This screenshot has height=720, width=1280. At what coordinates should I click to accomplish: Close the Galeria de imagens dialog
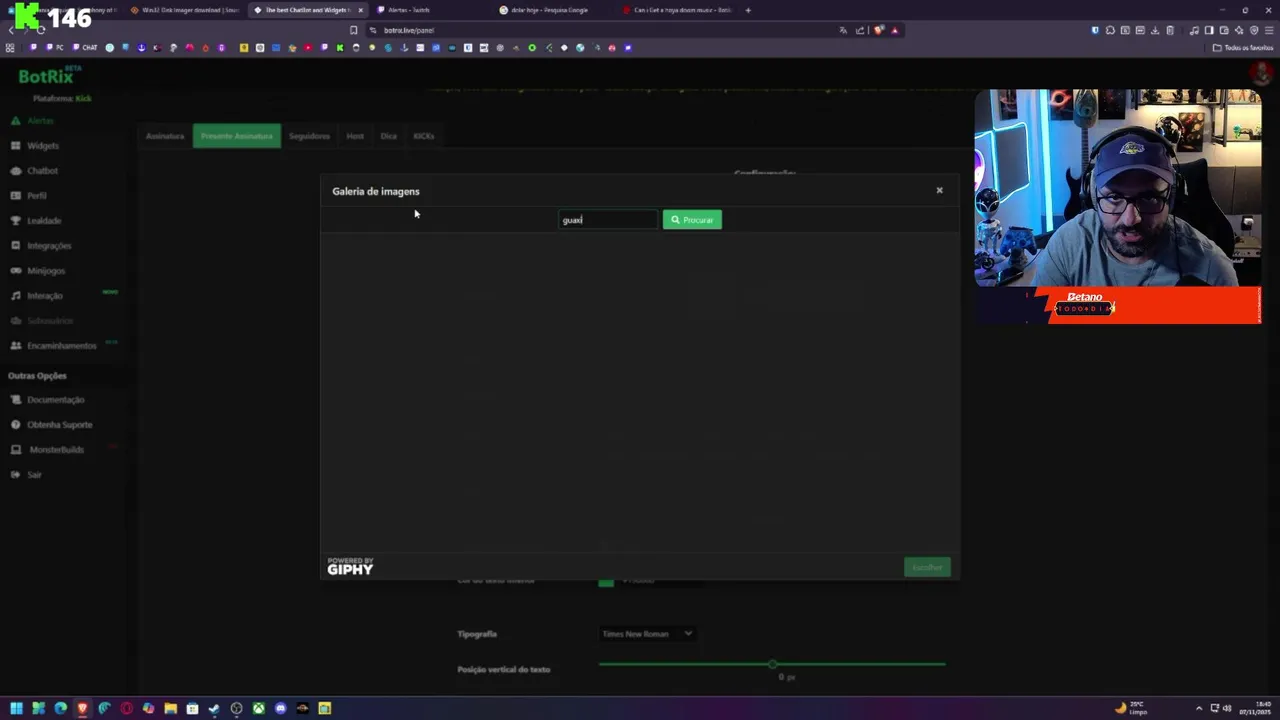(939, 190)
